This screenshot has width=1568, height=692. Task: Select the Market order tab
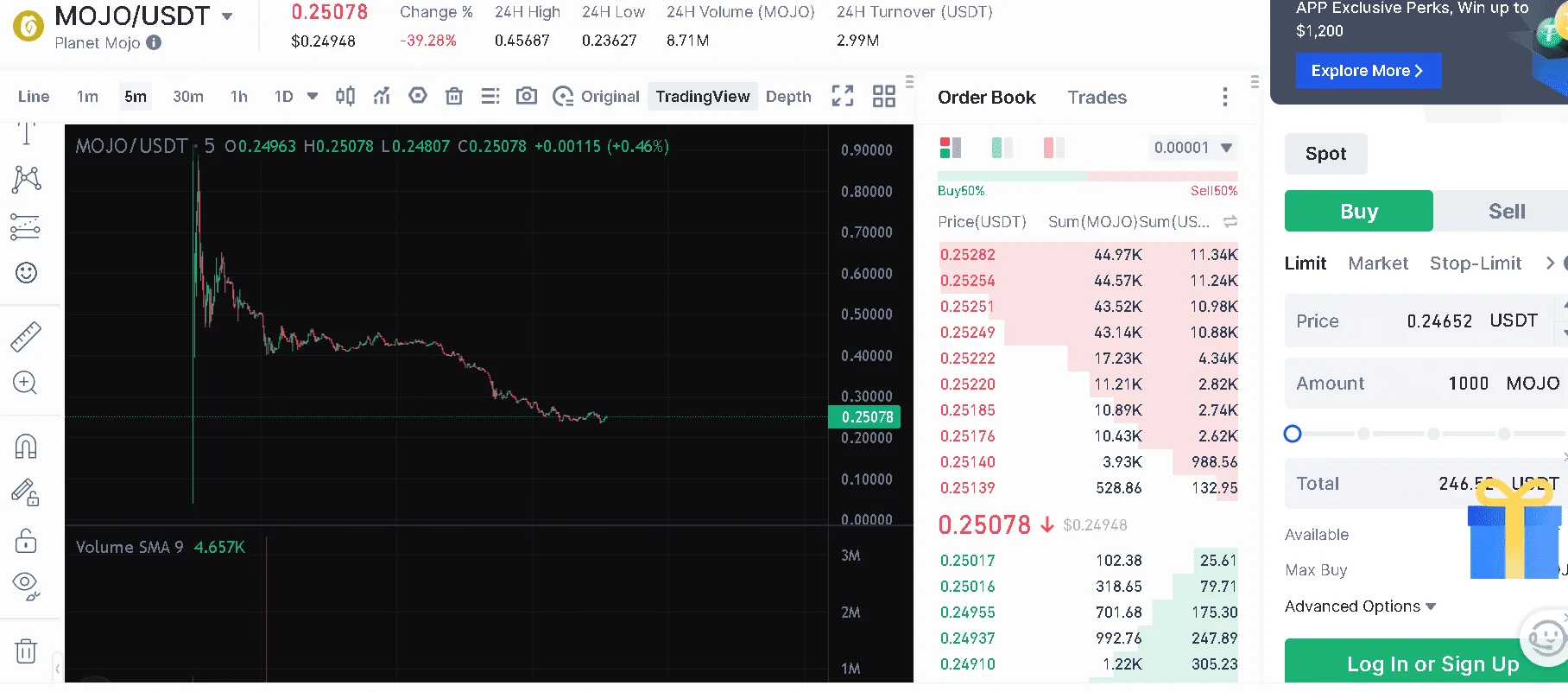point(1378,263)
